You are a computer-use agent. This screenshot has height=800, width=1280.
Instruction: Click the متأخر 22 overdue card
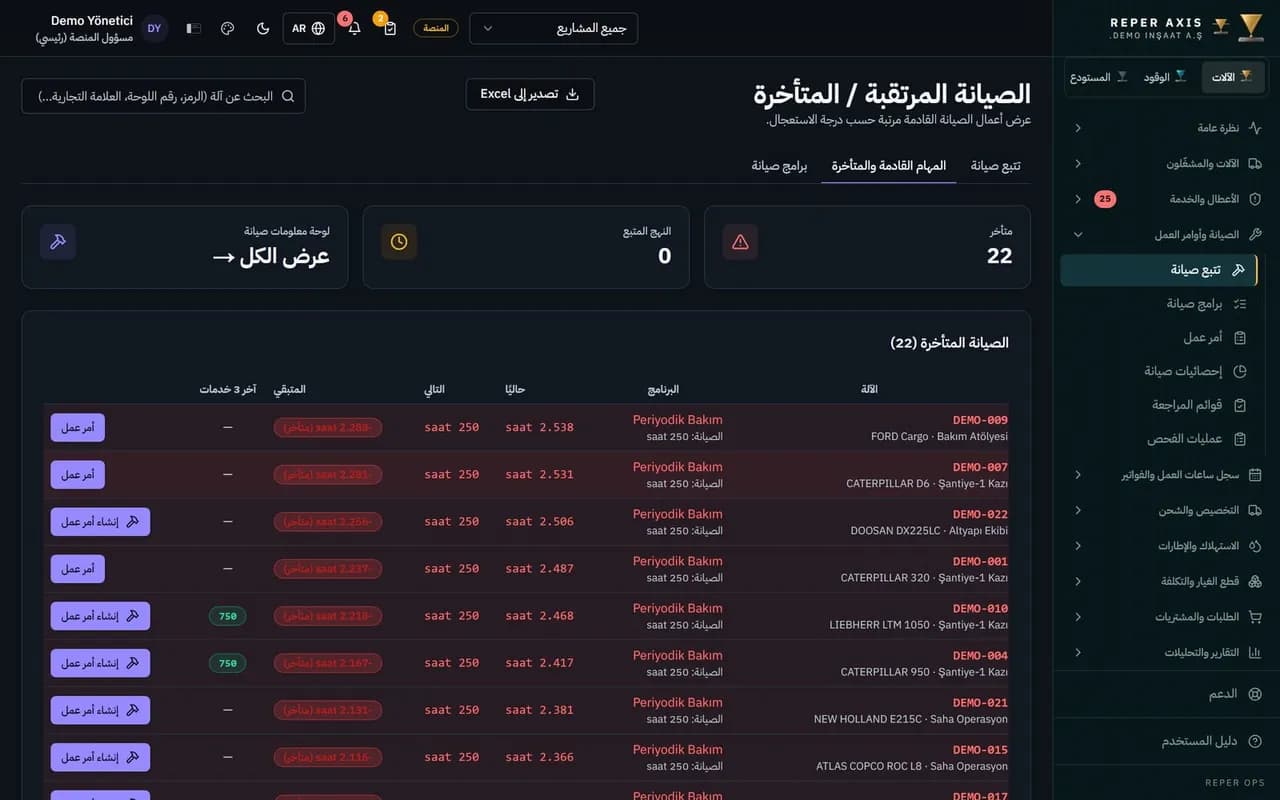coord(868,247)
